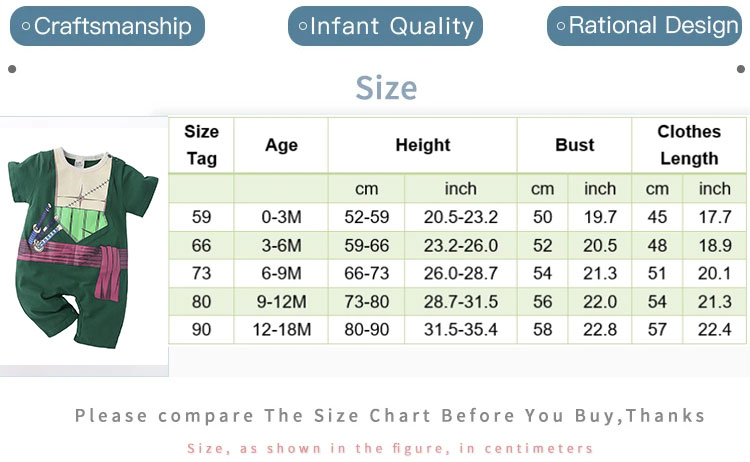Click the 0-3M age cell

click(281, 217)
